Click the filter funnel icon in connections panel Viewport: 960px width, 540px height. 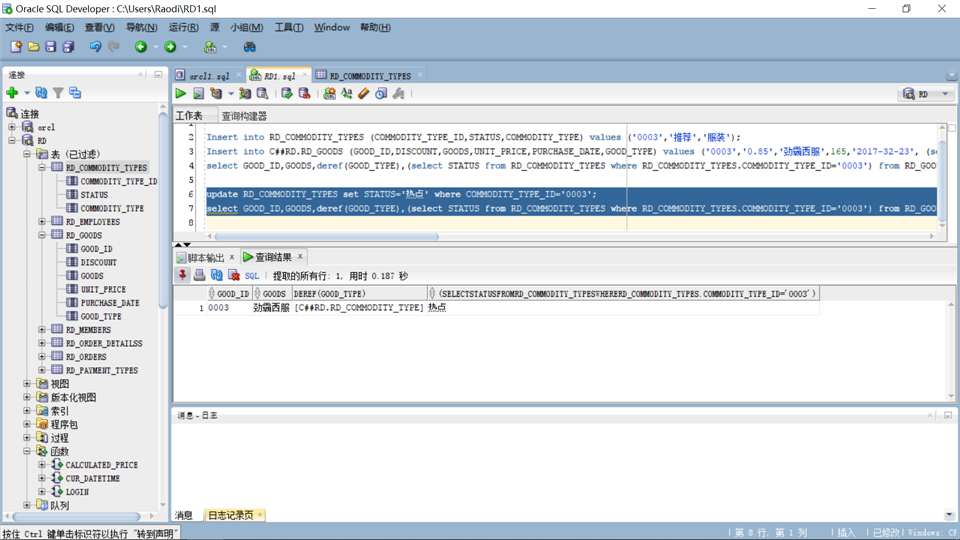pos(58,93)
